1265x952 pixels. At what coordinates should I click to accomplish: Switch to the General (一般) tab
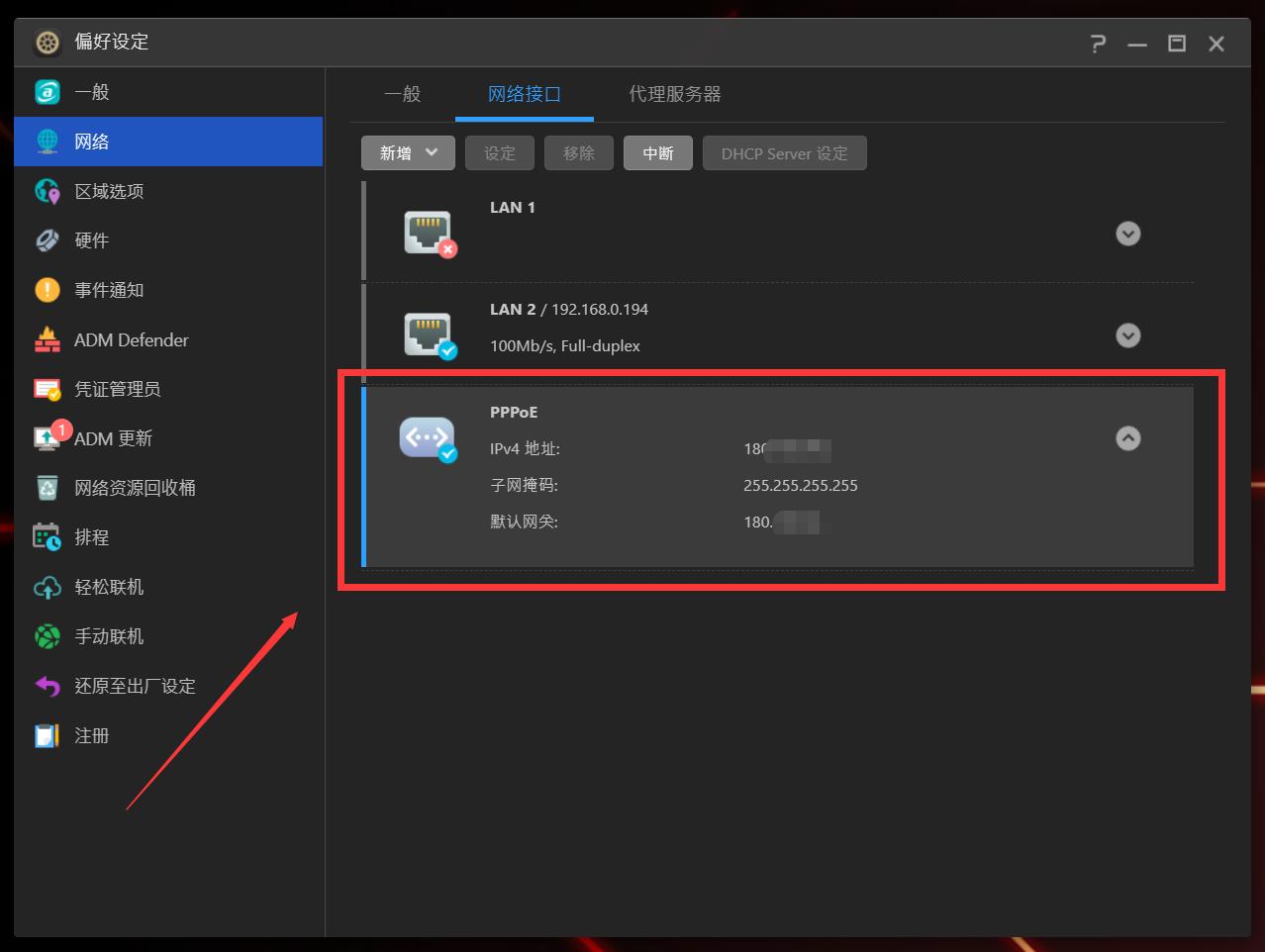403,94
